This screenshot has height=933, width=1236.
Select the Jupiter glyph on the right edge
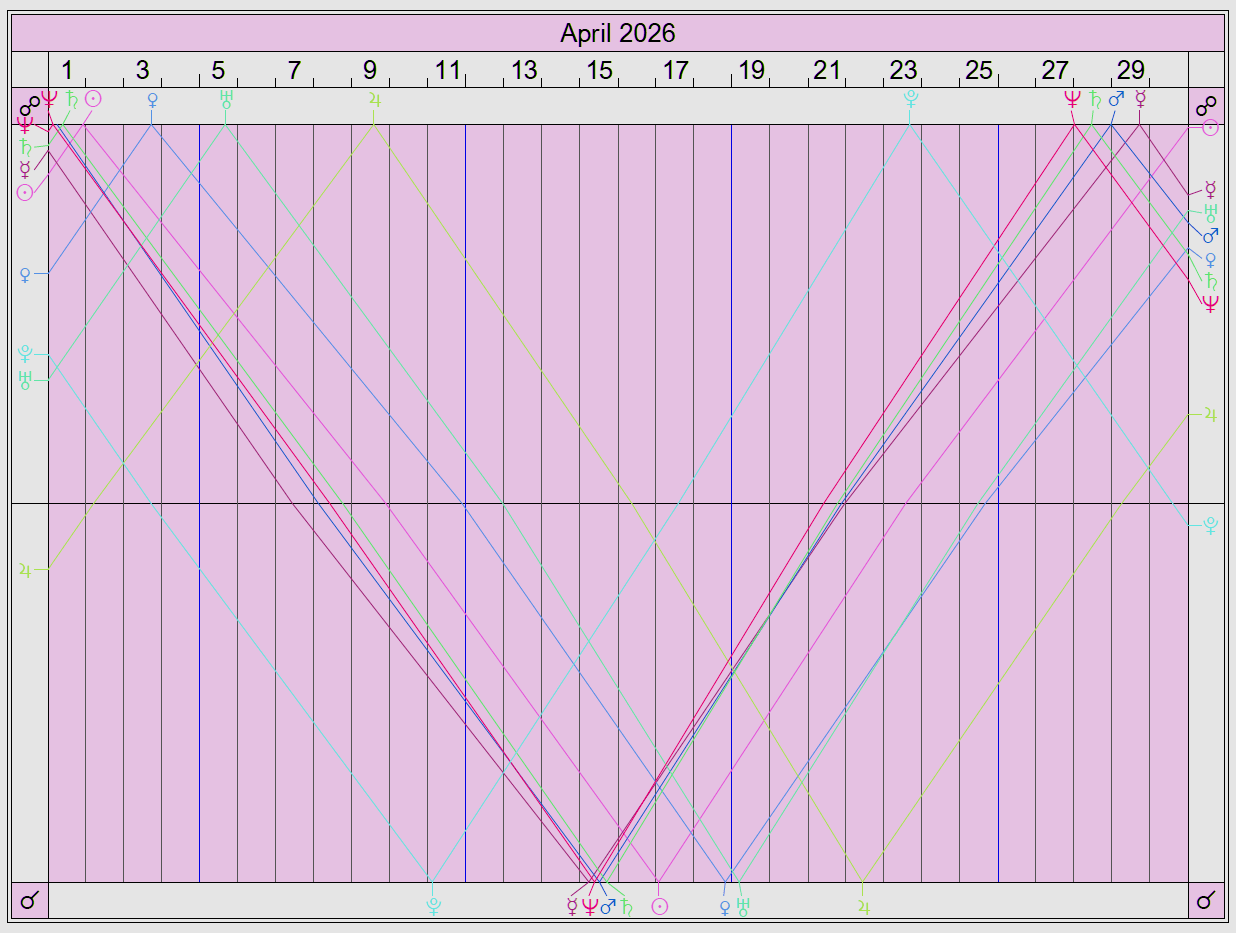click(1210, 414)
